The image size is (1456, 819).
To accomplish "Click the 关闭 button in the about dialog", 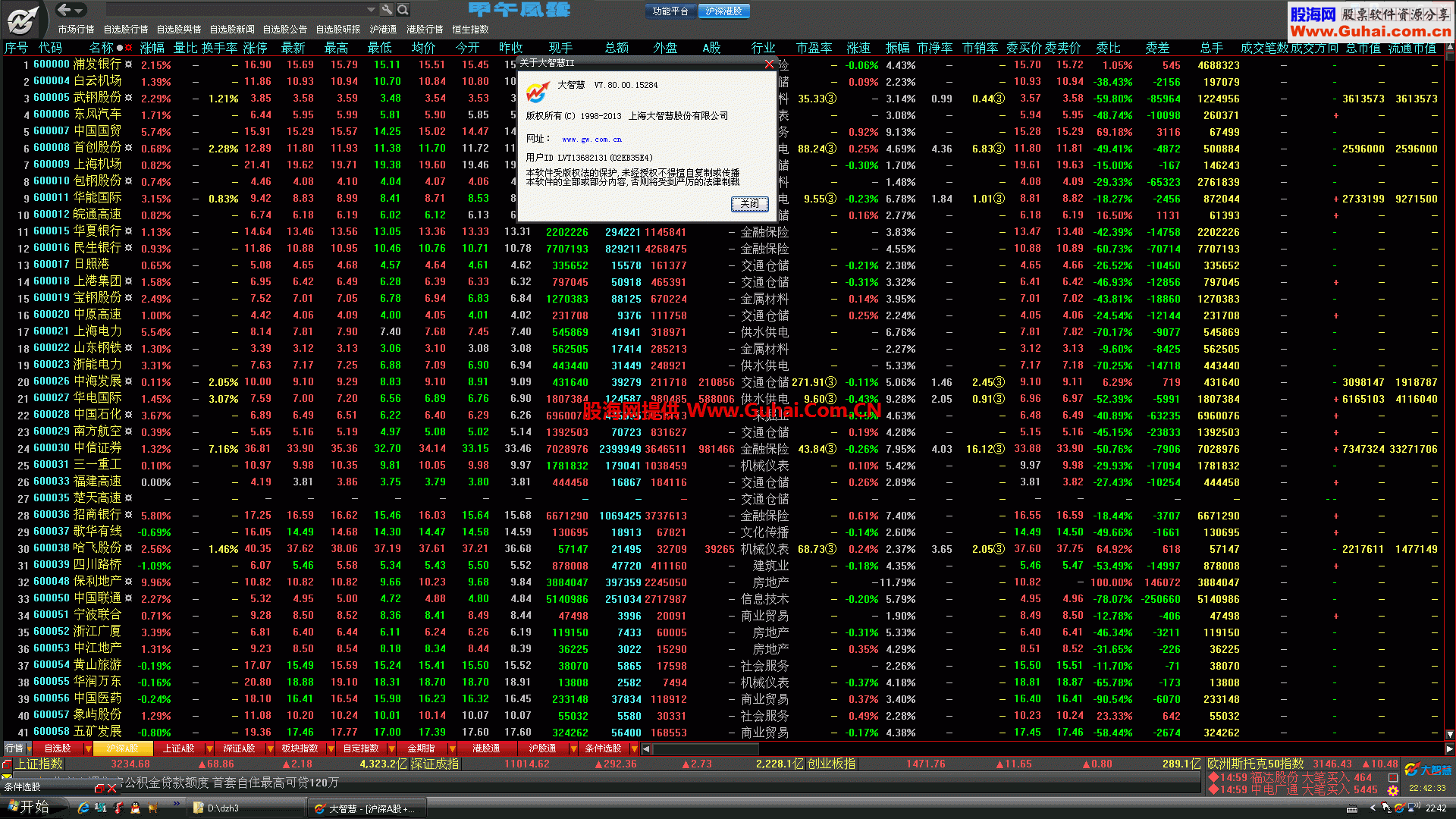I will (749, 204).
